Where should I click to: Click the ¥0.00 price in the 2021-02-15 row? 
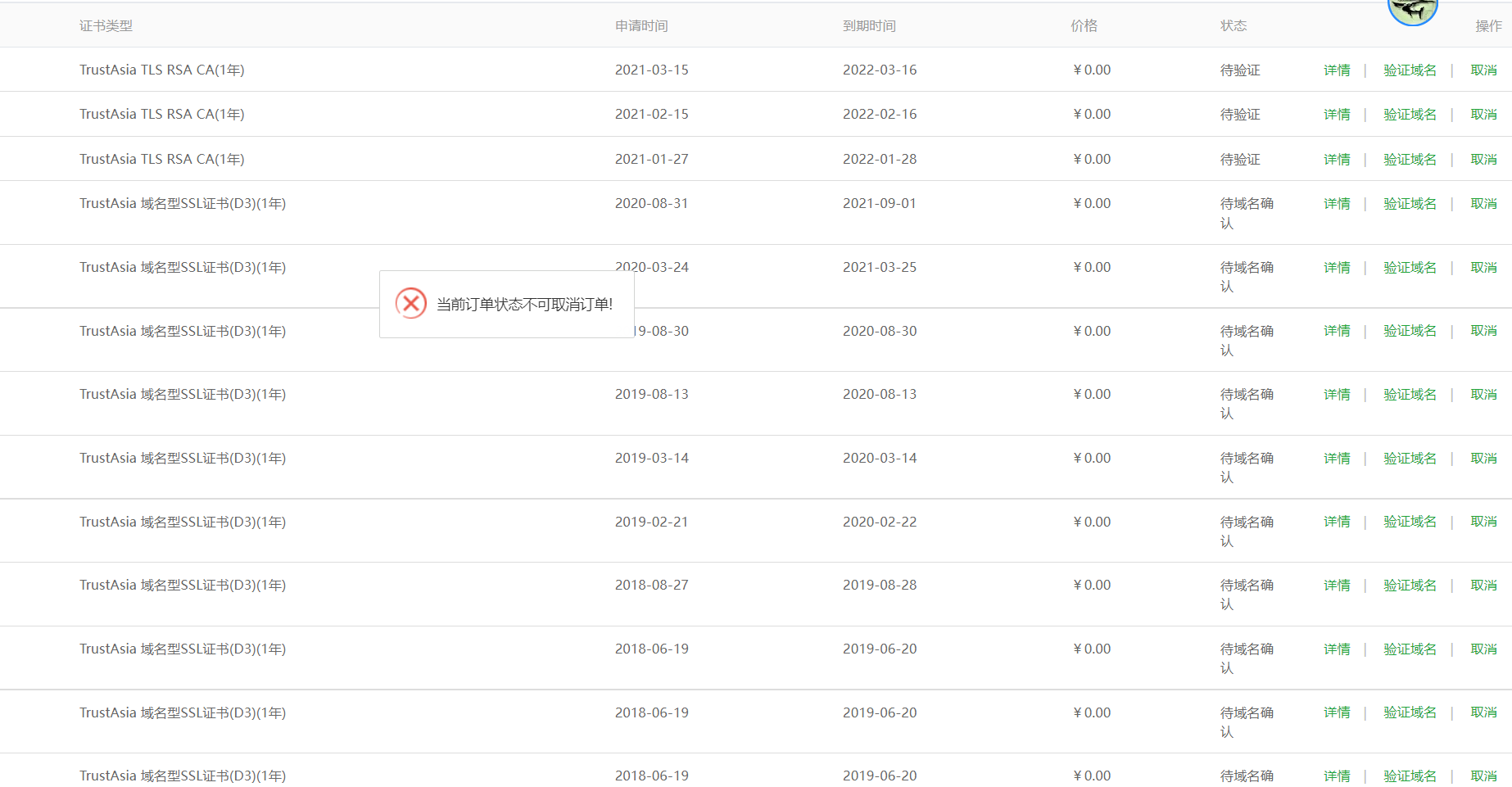click(x=1092, y=115)
